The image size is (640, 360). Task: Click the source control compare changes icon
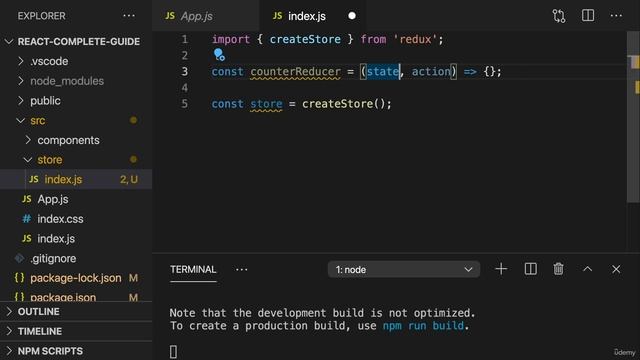559,16
